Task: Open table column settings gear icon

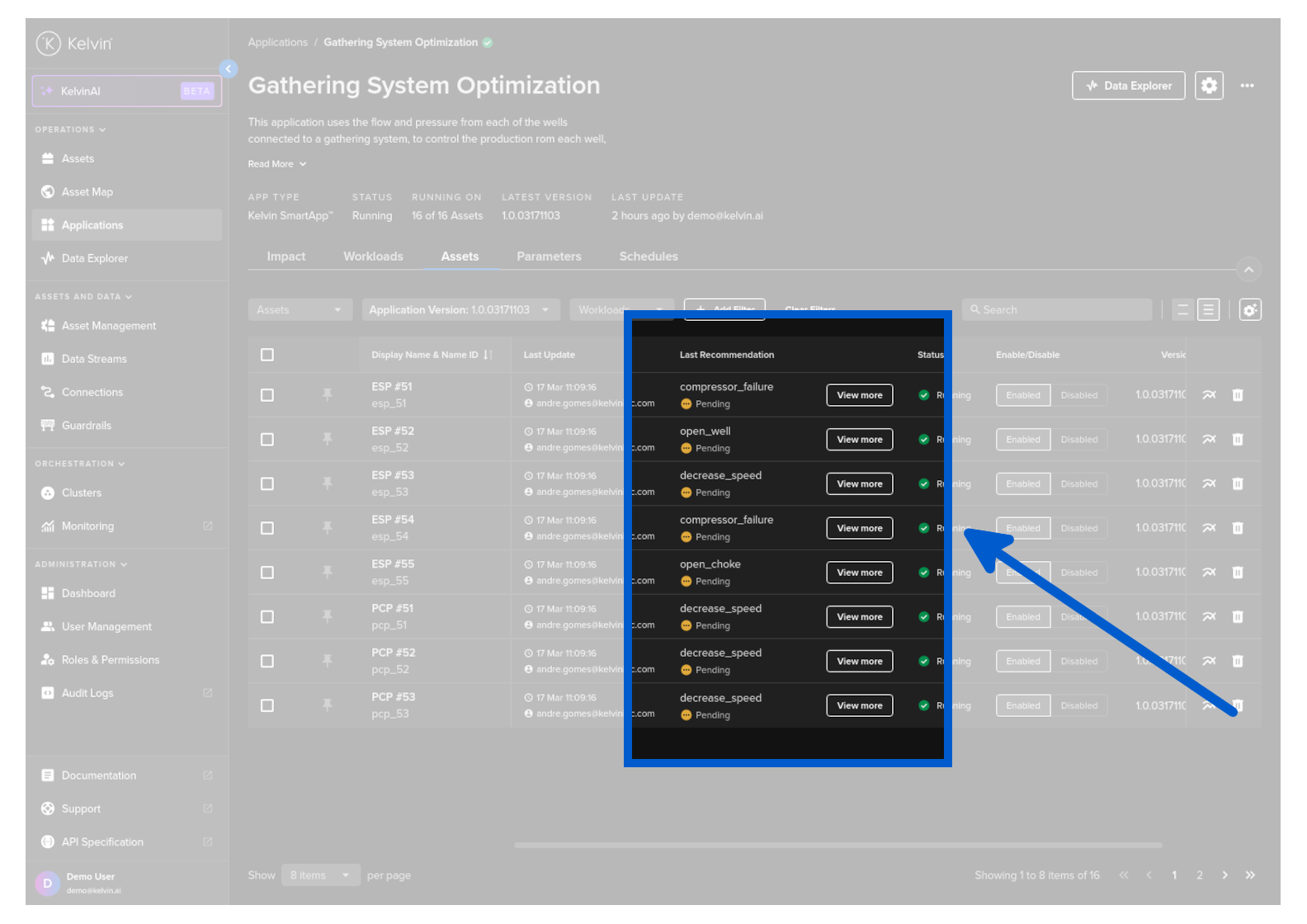Action: point(1250,310)
